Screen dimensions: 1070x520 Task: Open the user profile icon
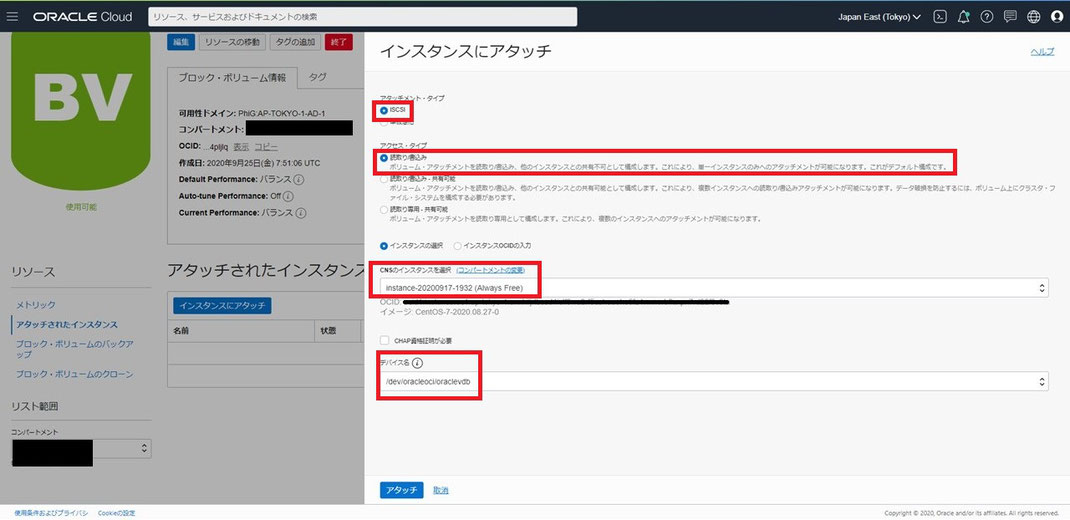(x=1057, y=17)
